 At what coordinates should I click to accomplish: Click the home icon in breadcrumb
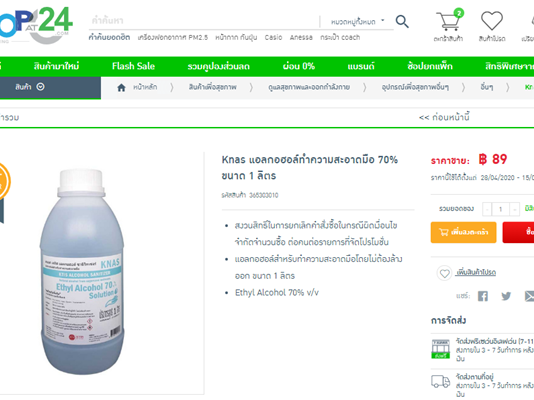(121, 87)
